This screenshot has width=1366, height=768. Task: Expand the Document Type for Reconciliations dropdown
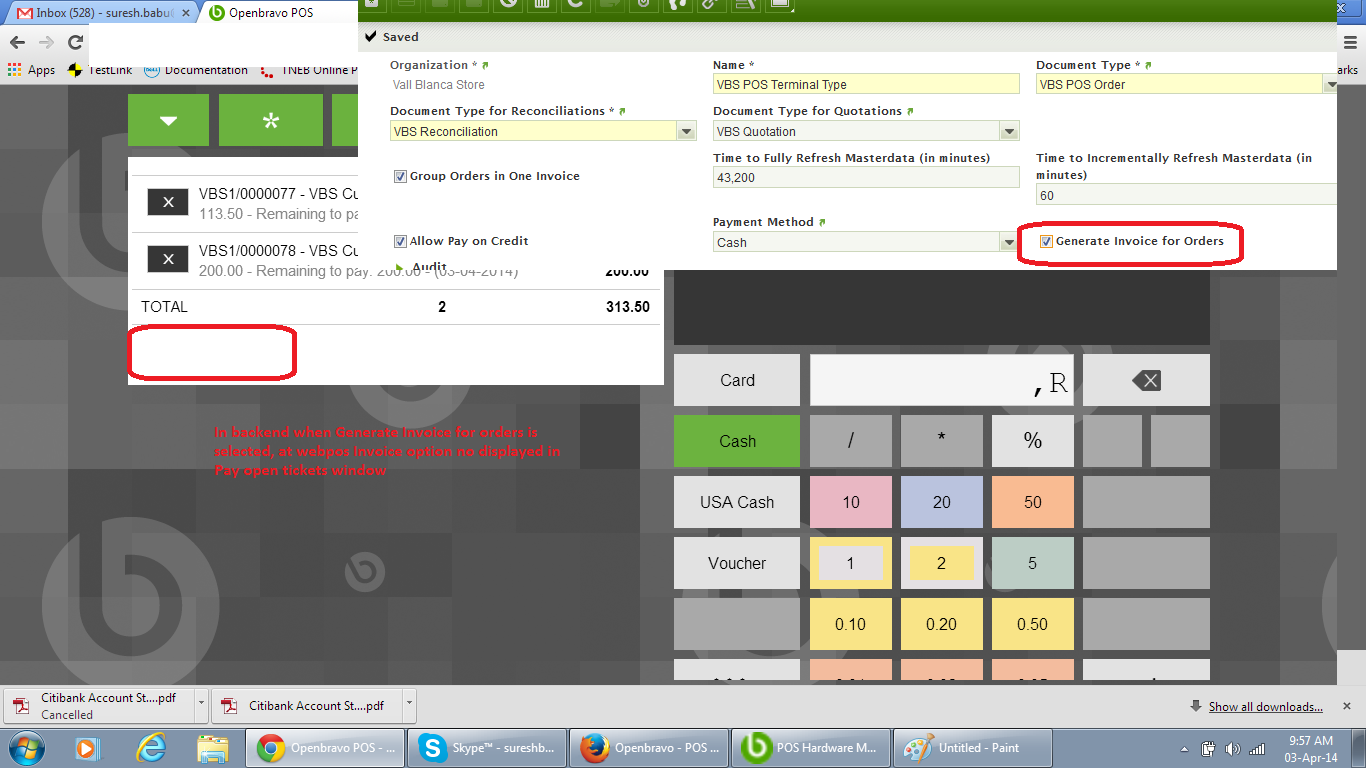pyautogui.click(x=686, y=131)
